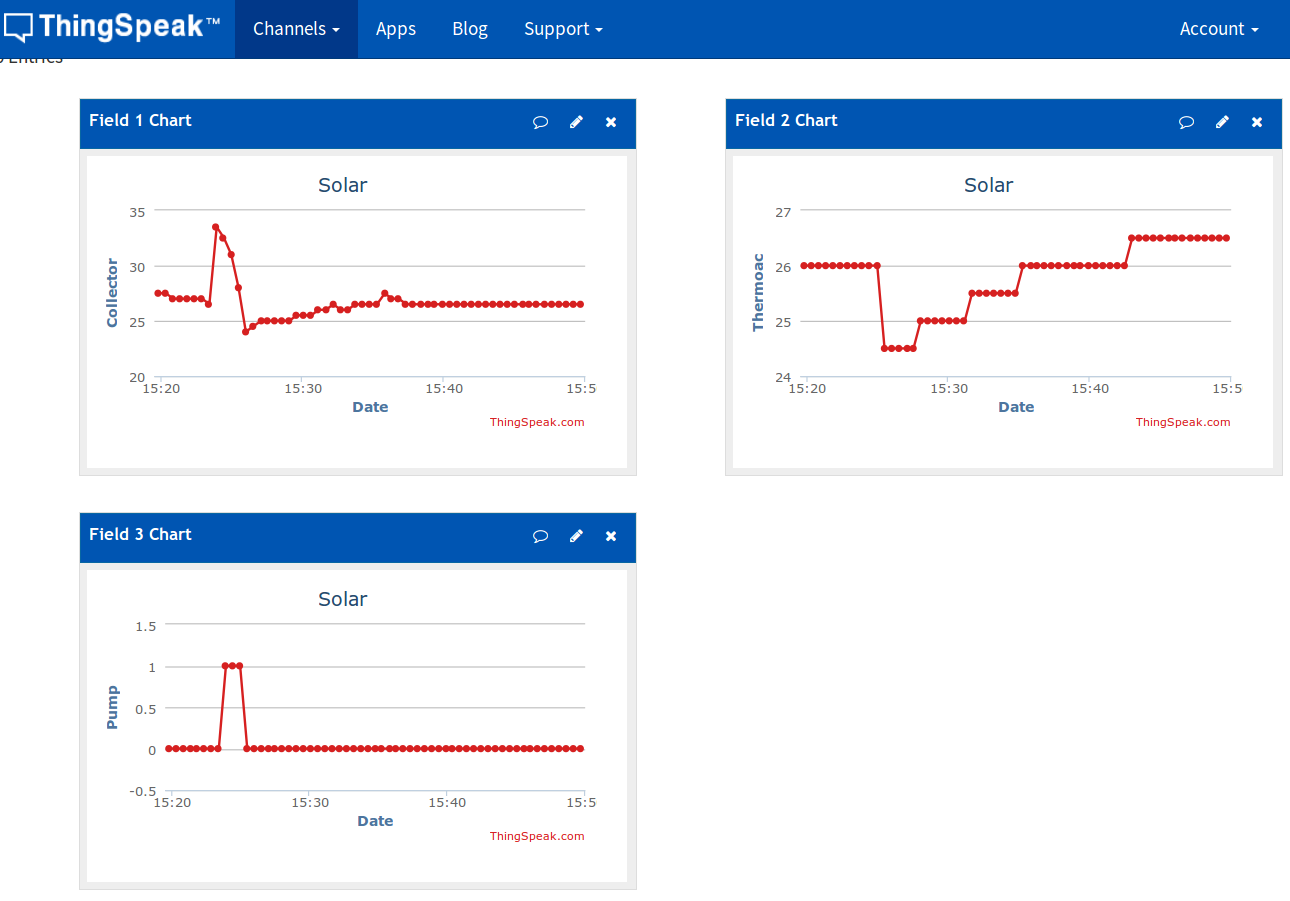Viewport: 1290px width, 901px height.
Task: Expand the Account dropdown menu
Action: pyautogui.click(x=1219, y=29)
